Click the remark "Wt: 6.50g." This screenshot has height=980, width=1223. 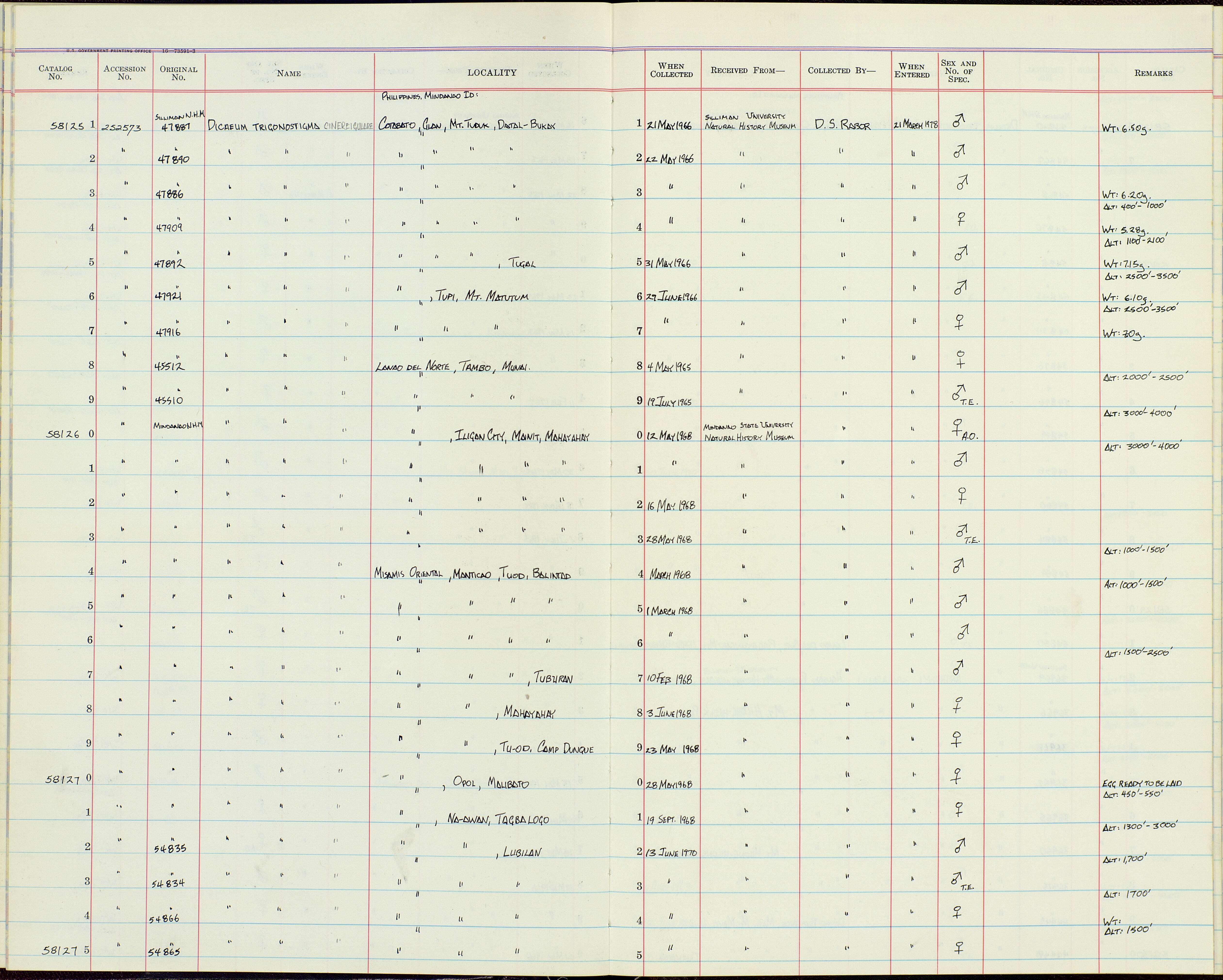[1126, 129]
